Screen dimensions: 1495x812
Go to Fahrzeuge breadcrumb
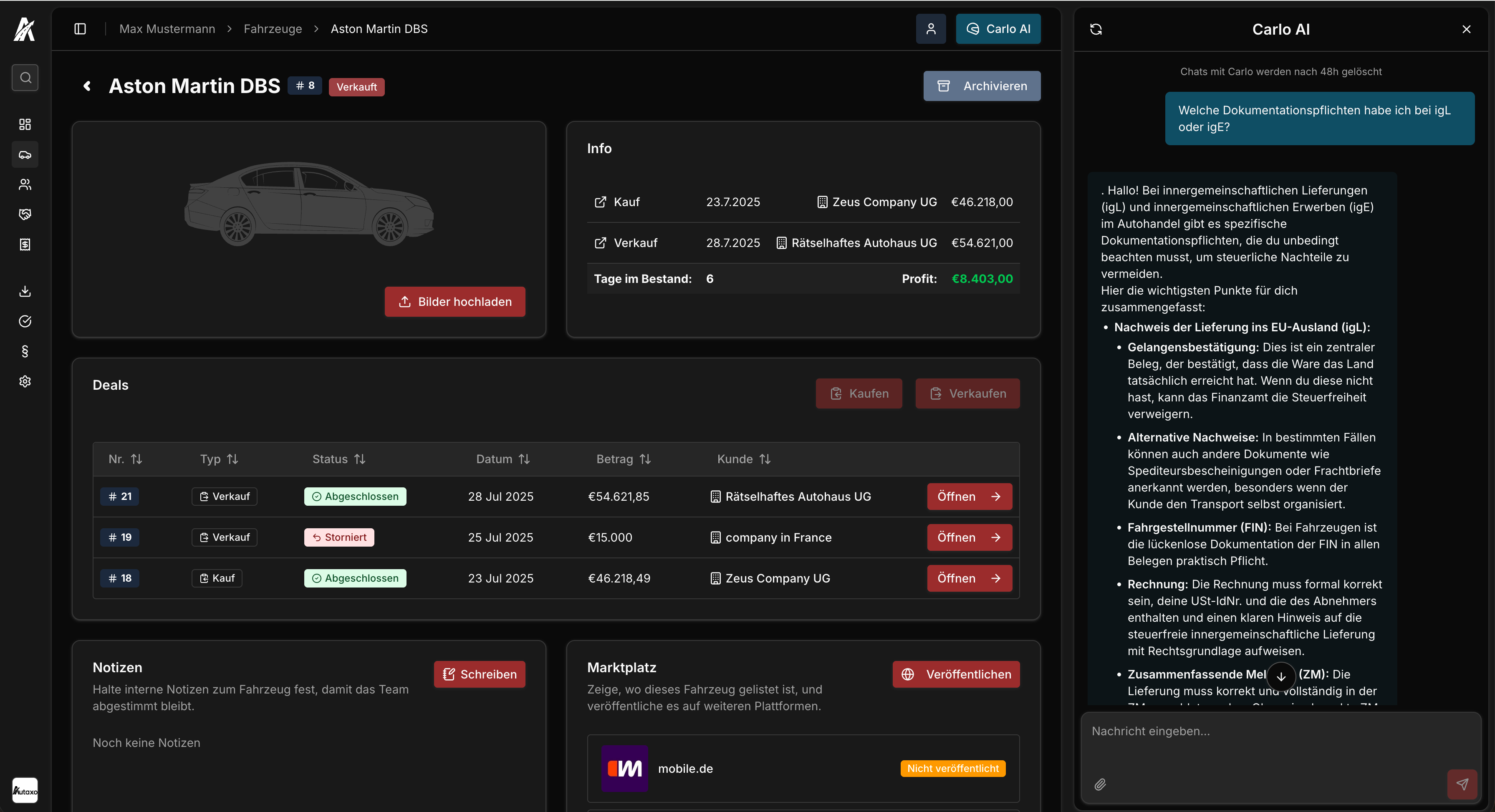[x=273, y=28]
